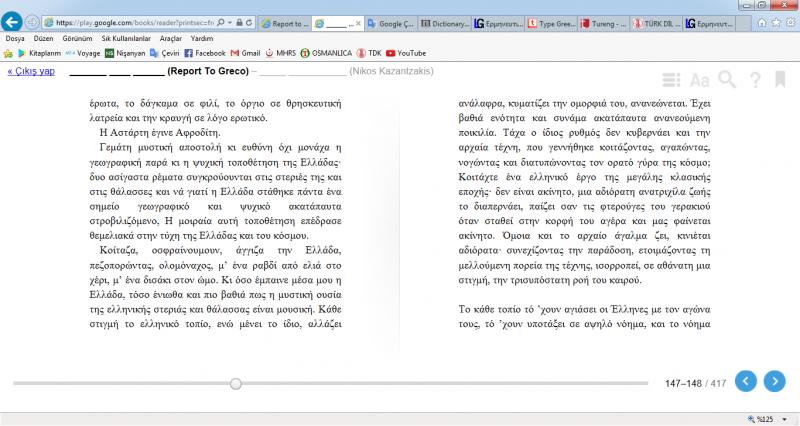Open the TDK bookmark

click(369, 53)
